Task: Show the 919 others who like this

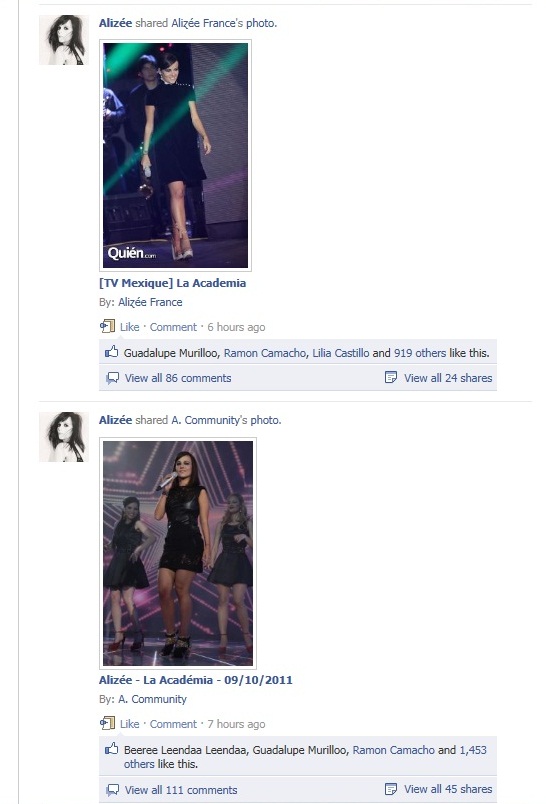Action: [x=420, y=353]
